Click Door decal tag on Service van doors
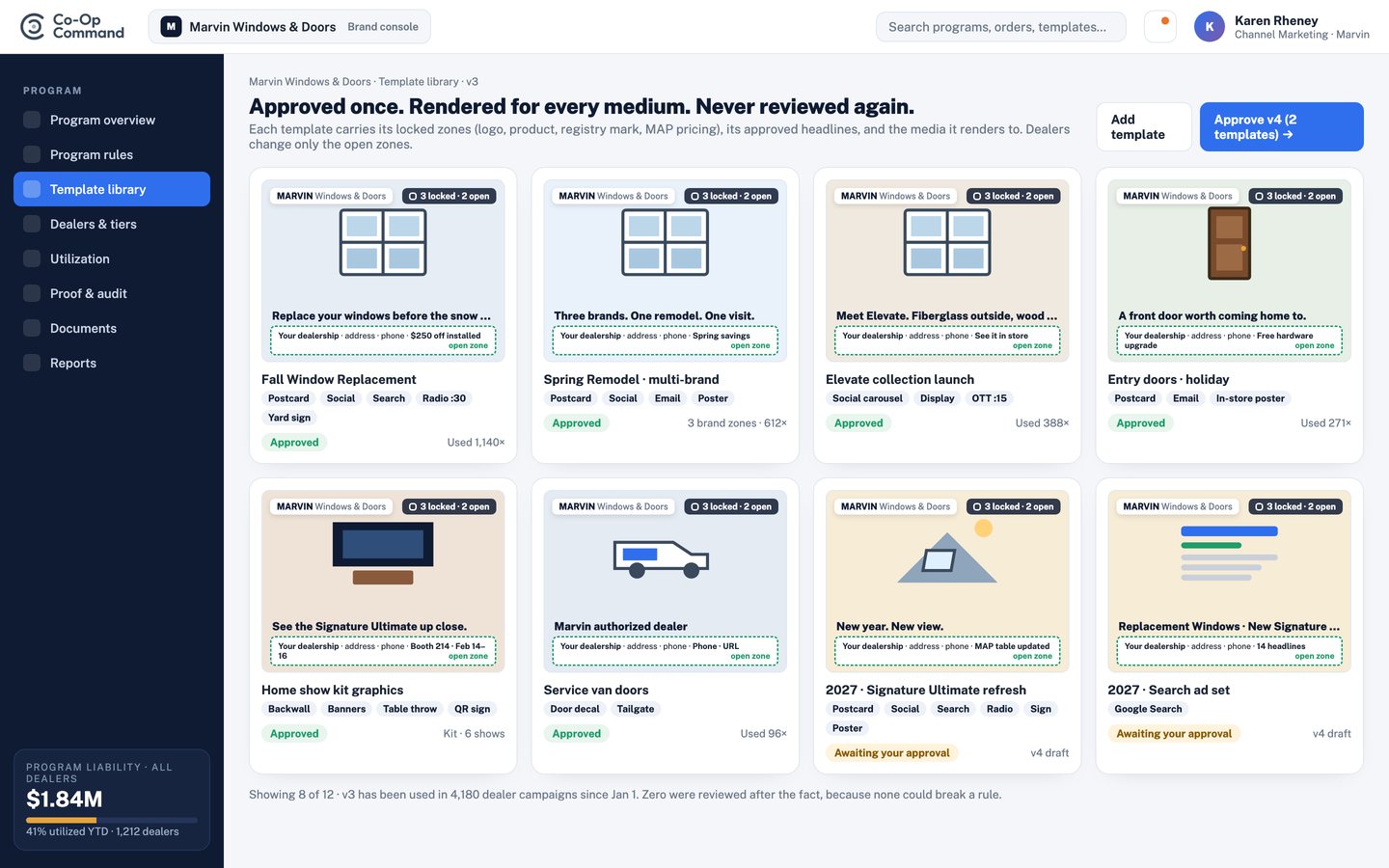1389x868 pixels. [575, 709]
